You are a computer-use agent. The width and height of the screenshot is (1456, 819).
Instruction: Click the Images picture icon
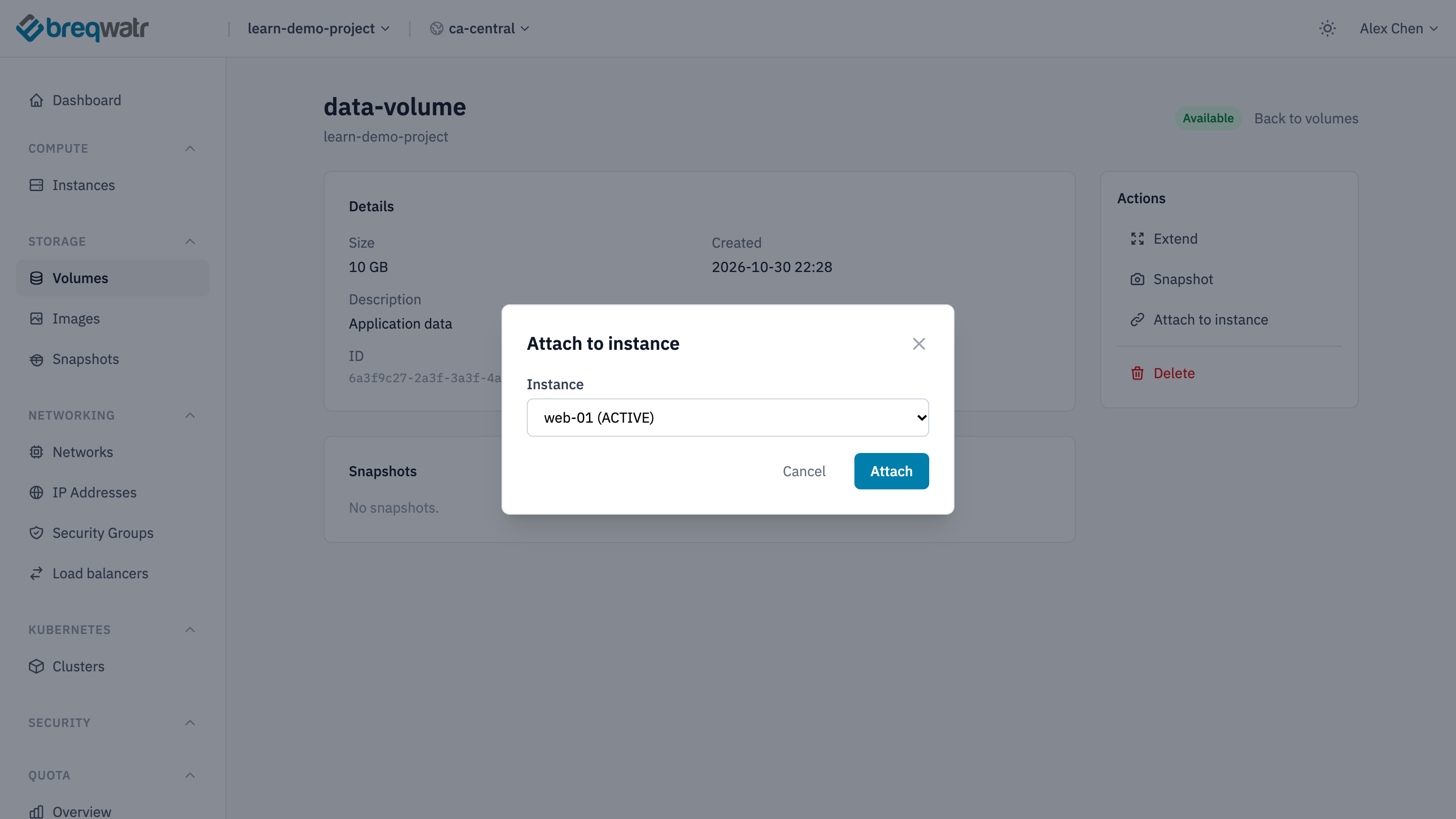click(36, 318)
